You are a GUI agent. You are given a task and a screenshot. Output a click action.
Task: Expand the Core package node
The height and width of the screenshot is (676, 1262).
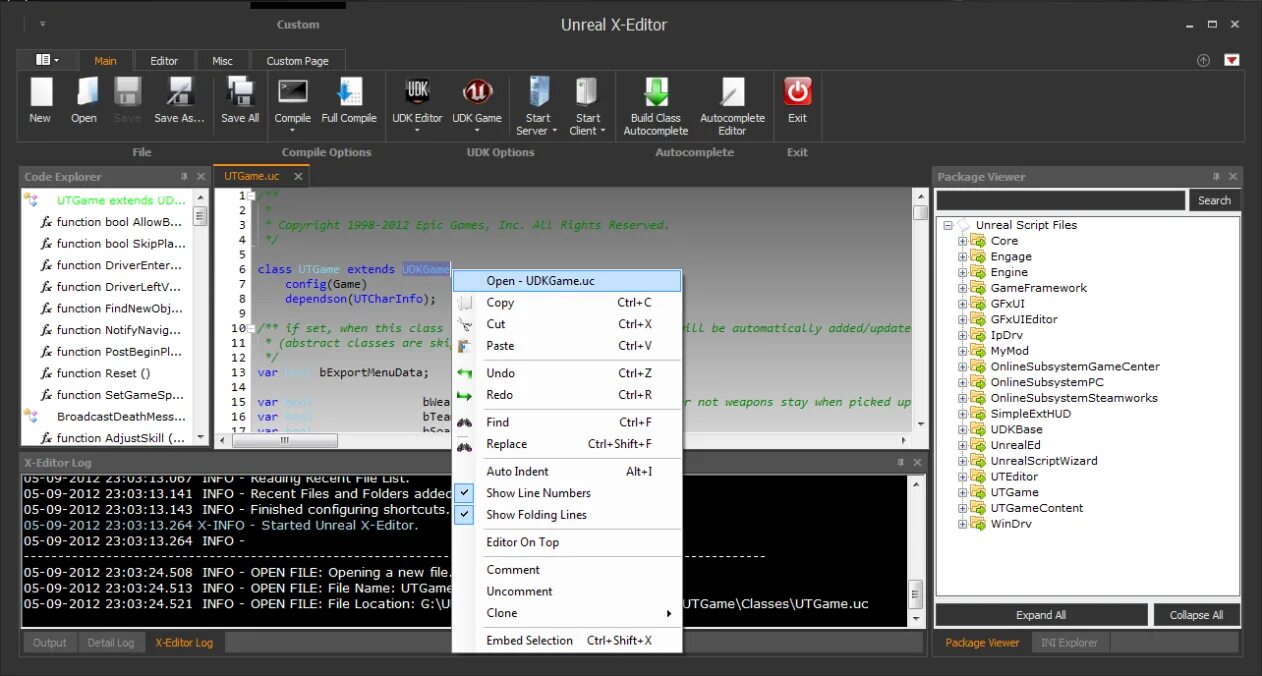point(963,241)
